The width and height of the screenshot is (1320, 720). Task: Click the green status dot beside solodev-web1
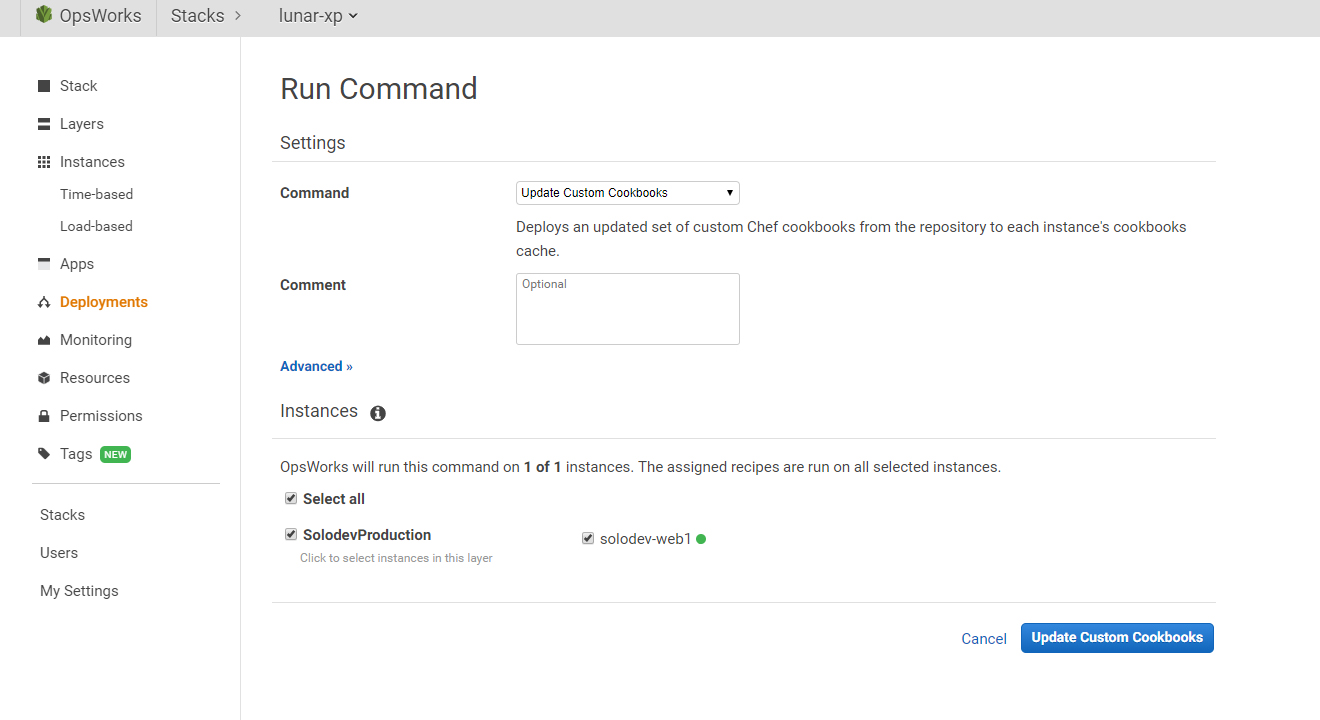pos(701,539)
